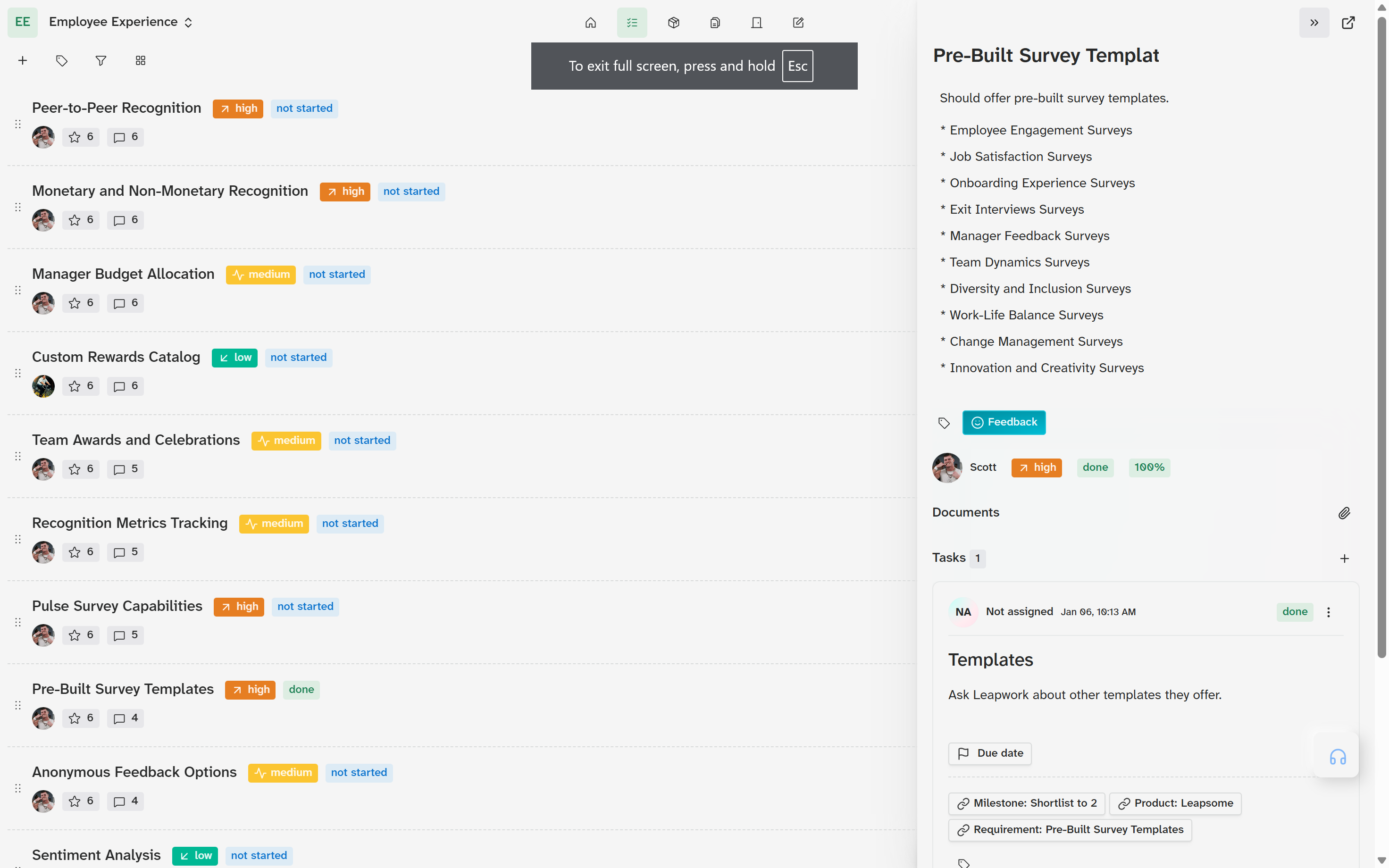Viewport: 1389px width, 868px height.
Task: Open the cube products view icon
Action: coord(673,22)
